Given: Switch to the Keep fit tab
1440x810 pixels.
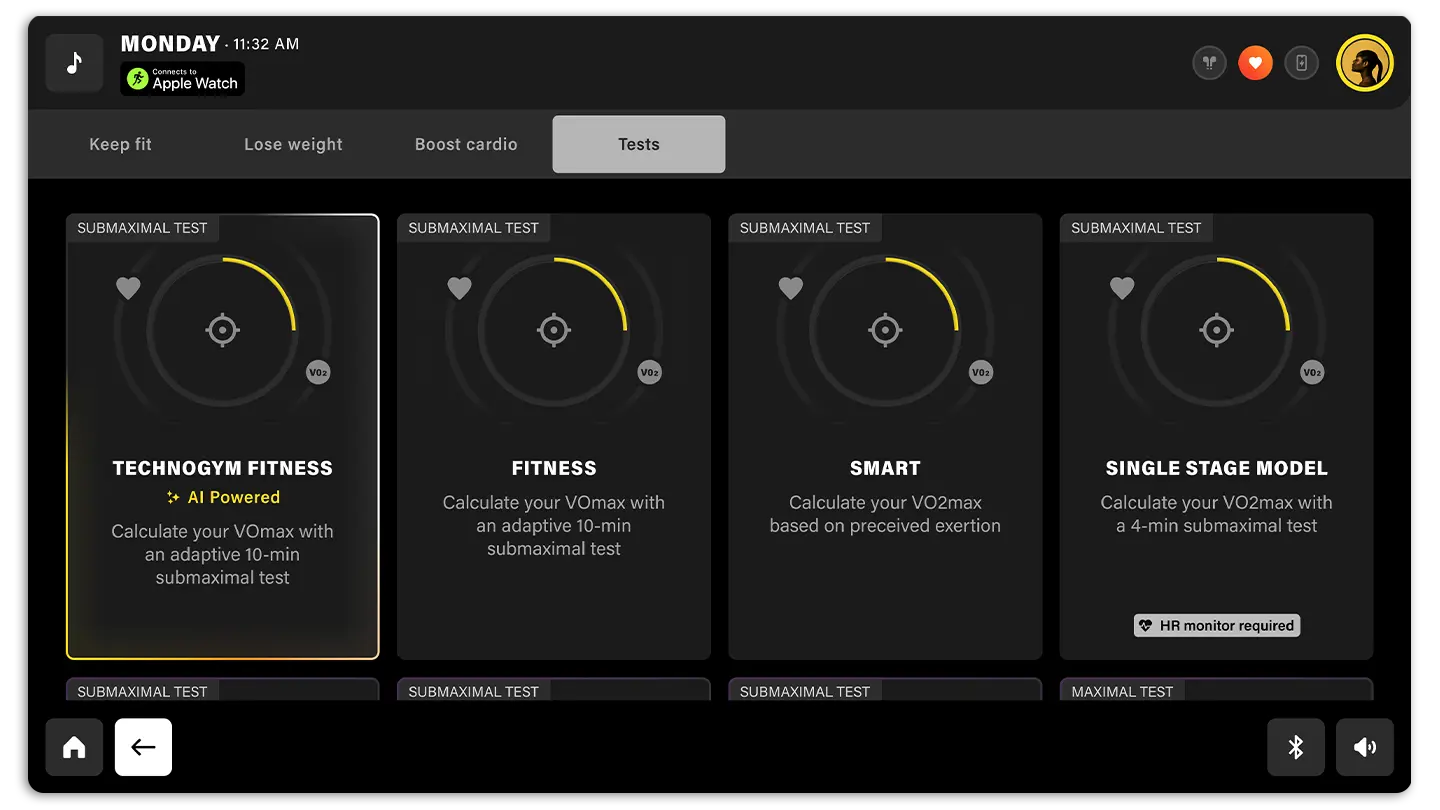Looking at the screenshot, I should coord(121,144).
